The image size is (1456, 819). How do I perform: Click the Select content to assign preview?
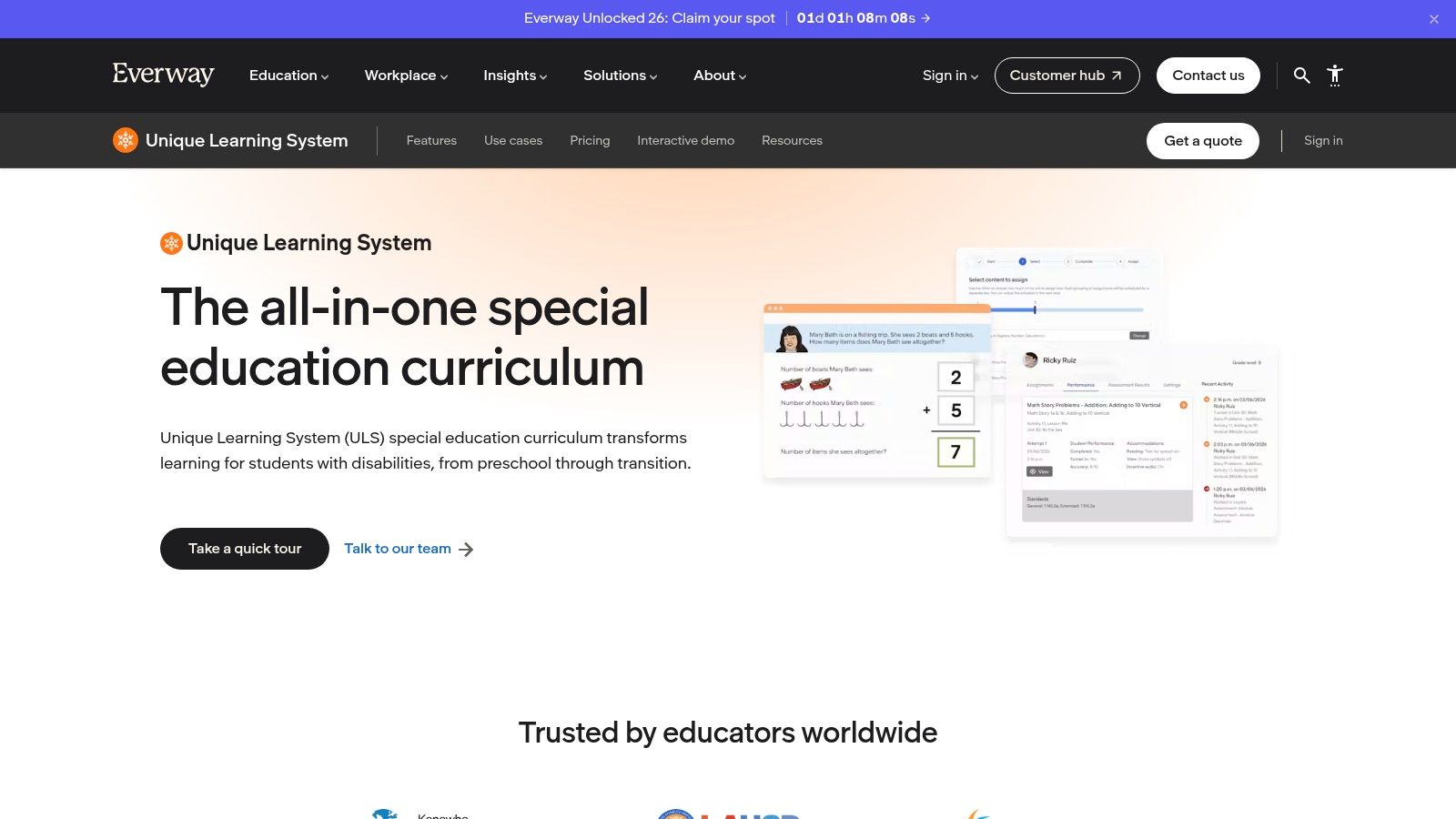(1059, 296)
